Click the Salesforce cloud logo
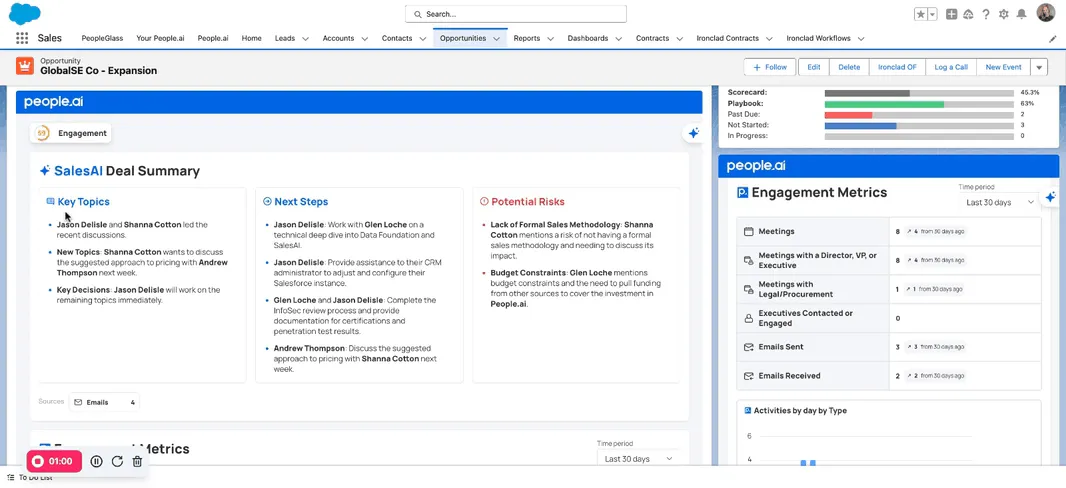The height and width of the screenshot is (488, 1066). click(x=25, y=14)
